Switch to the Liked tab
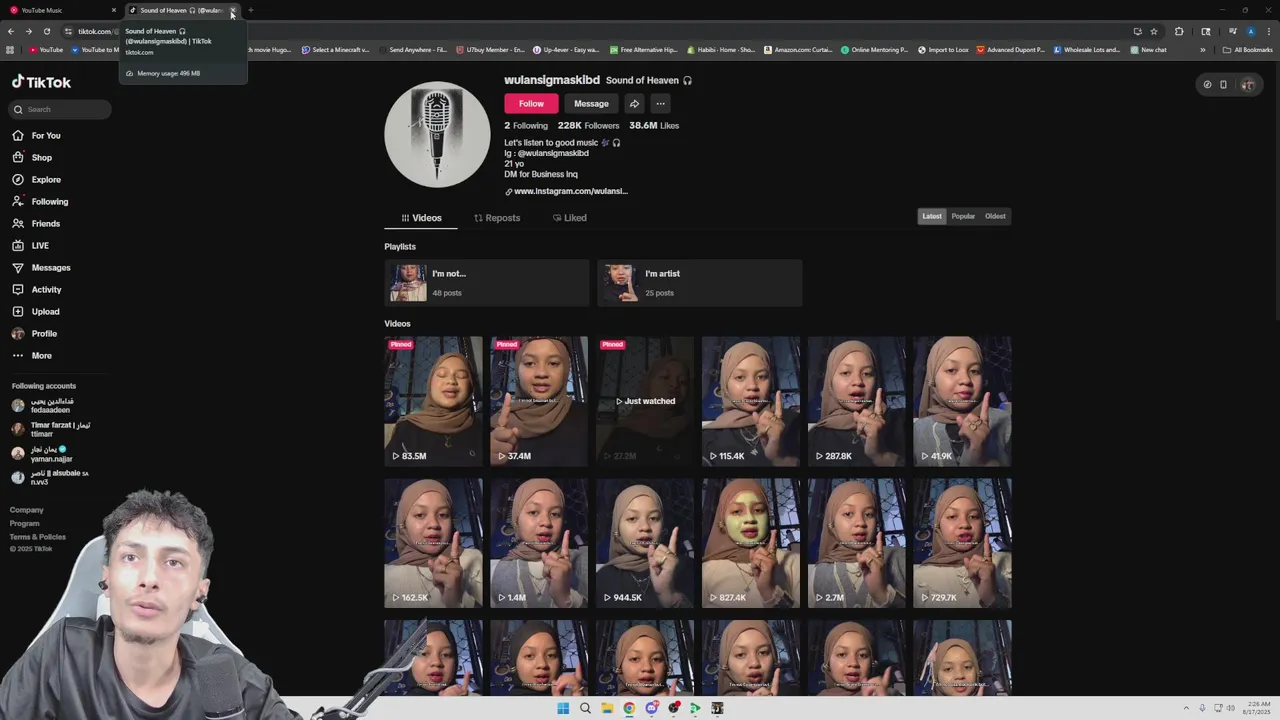 click(x=570, y=218)
